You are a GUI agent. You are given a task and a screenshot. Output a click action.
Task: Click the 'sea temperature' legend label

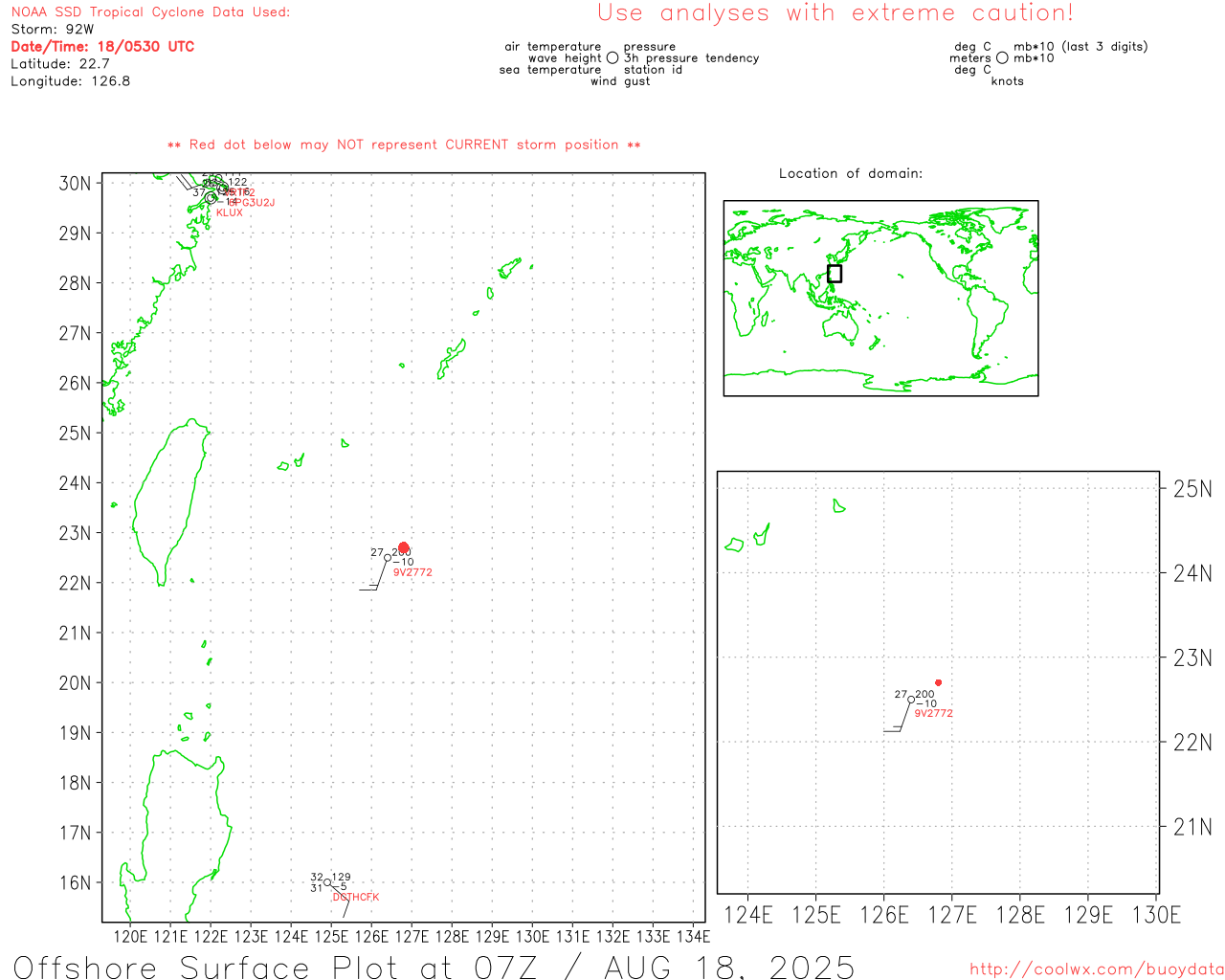point(550,70)
